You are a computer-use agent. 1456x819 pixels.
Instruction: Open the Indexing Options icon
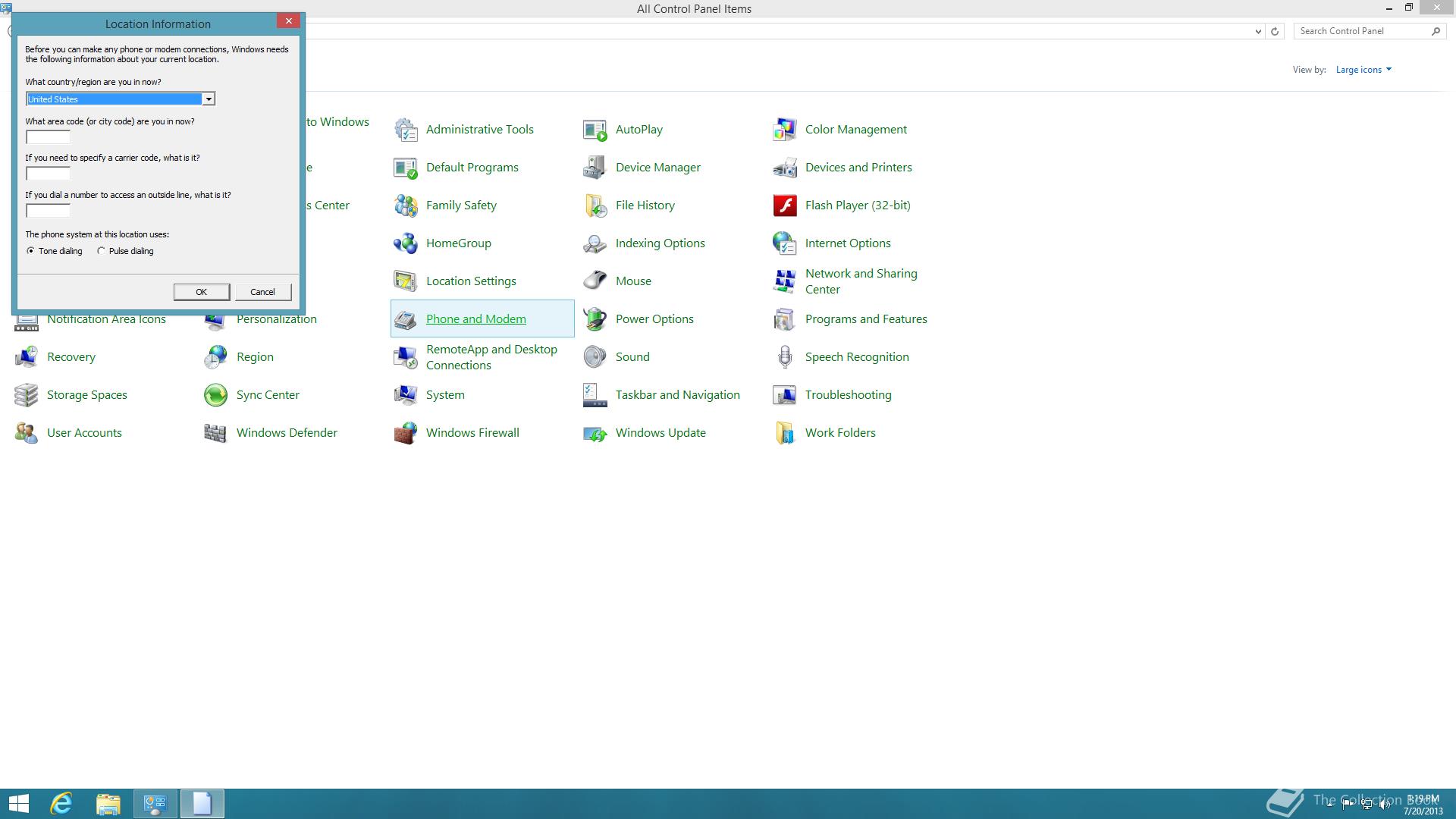(x=595, y=243)
